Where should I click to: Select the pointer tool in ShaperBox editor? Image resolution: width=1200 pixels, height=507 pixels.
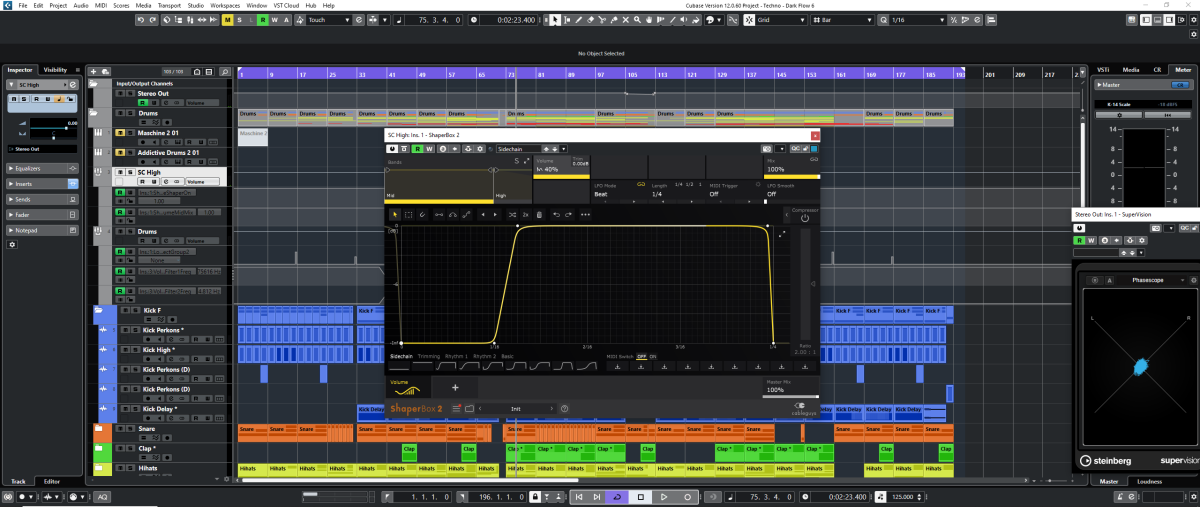(395, 214)
